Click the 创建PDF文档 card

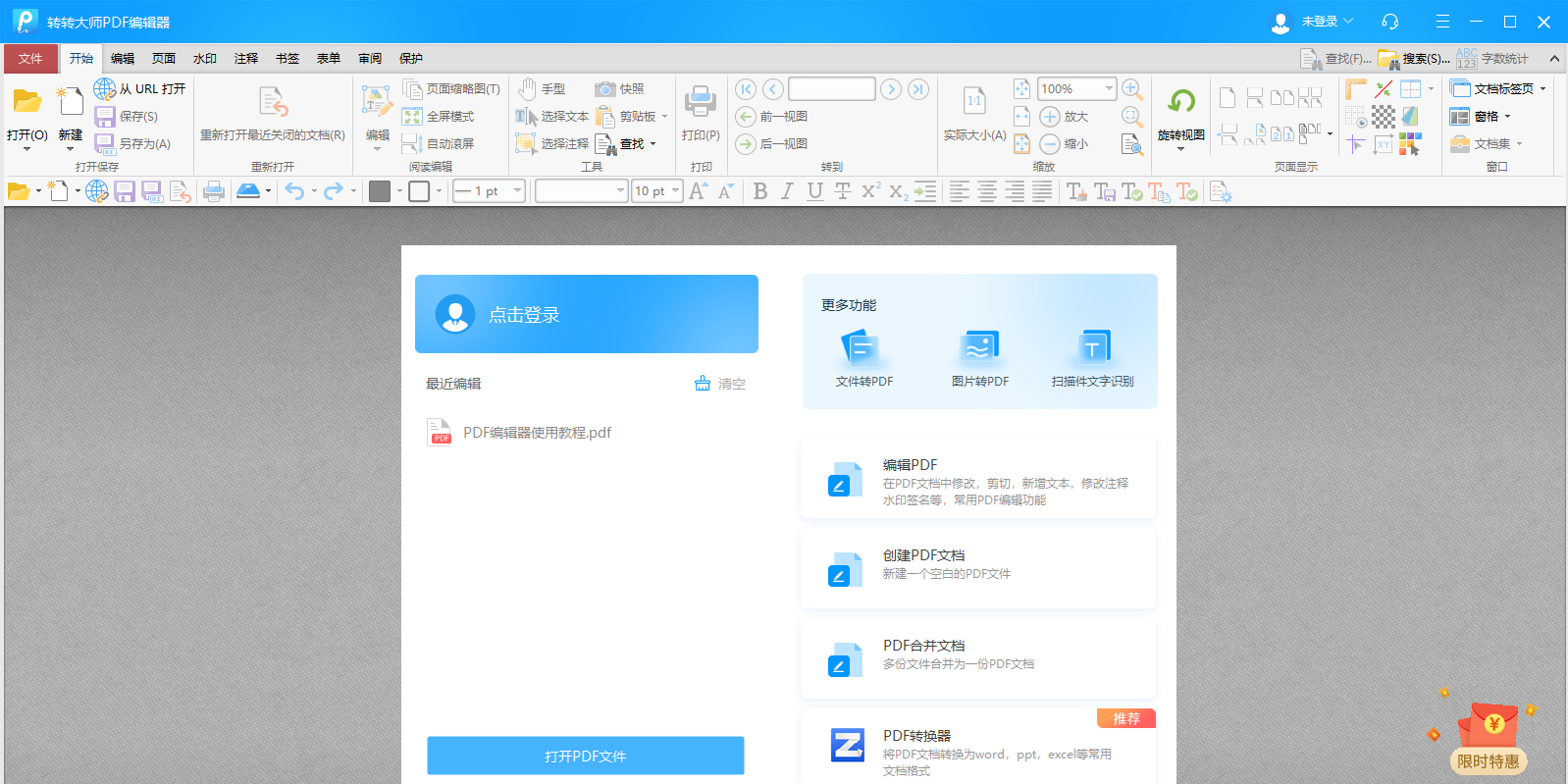click(x=978, y=569)
